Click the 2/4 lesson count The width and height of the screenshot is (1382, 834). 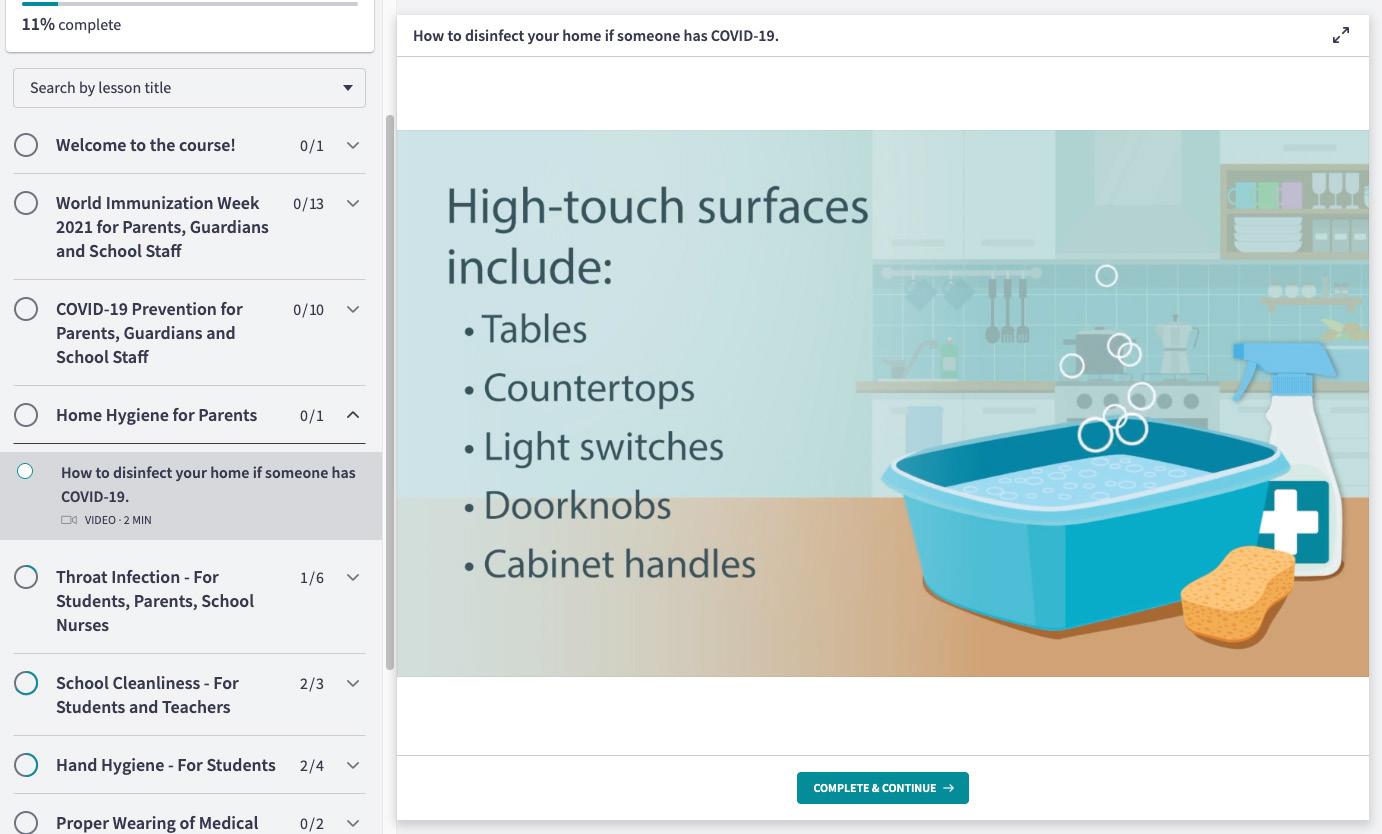pos(312,766)
